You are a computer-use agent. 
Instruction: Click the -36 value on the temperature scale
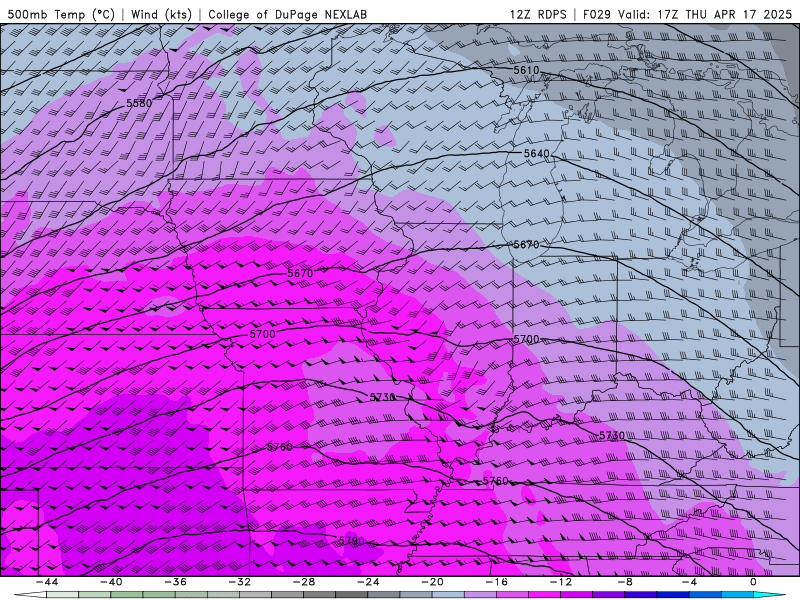[x=176, y=582]
